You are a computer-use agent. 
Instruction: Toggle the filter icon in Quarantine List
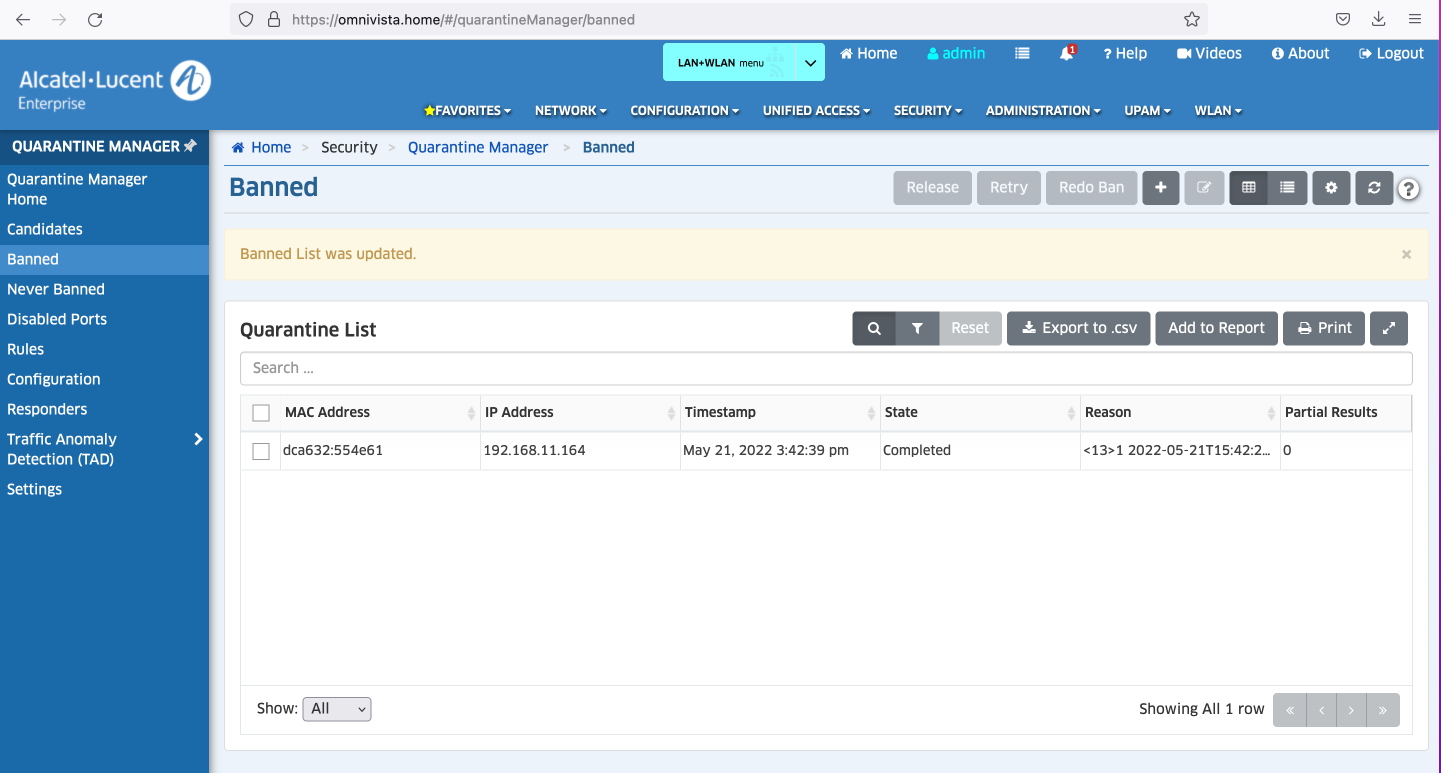tap(917, 328)
